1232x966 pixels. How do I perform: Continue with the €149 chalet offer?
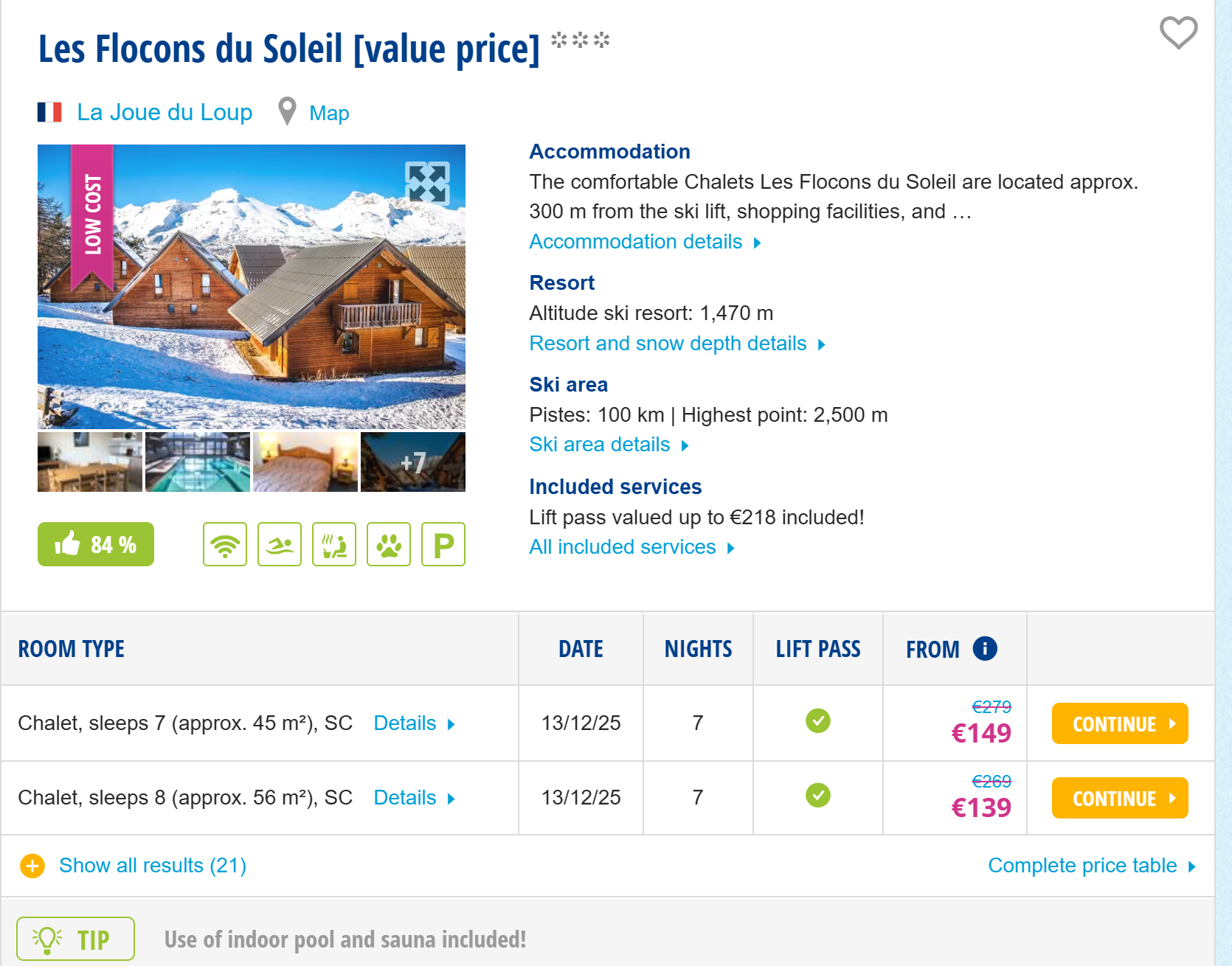tap(1120, 723)
